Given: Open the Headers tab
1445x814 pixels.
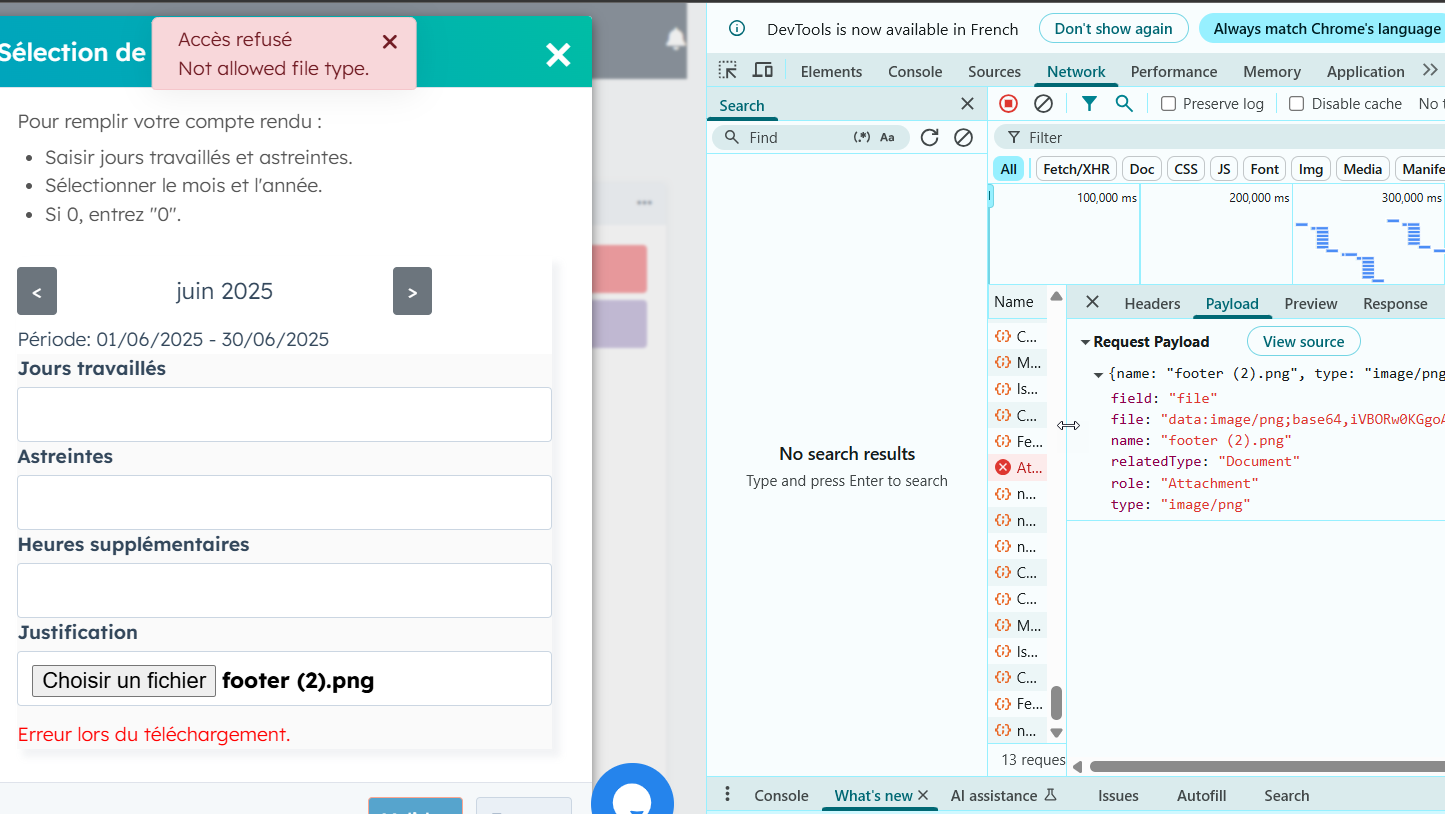Looking at the screenshot, I should point(1152,303).
